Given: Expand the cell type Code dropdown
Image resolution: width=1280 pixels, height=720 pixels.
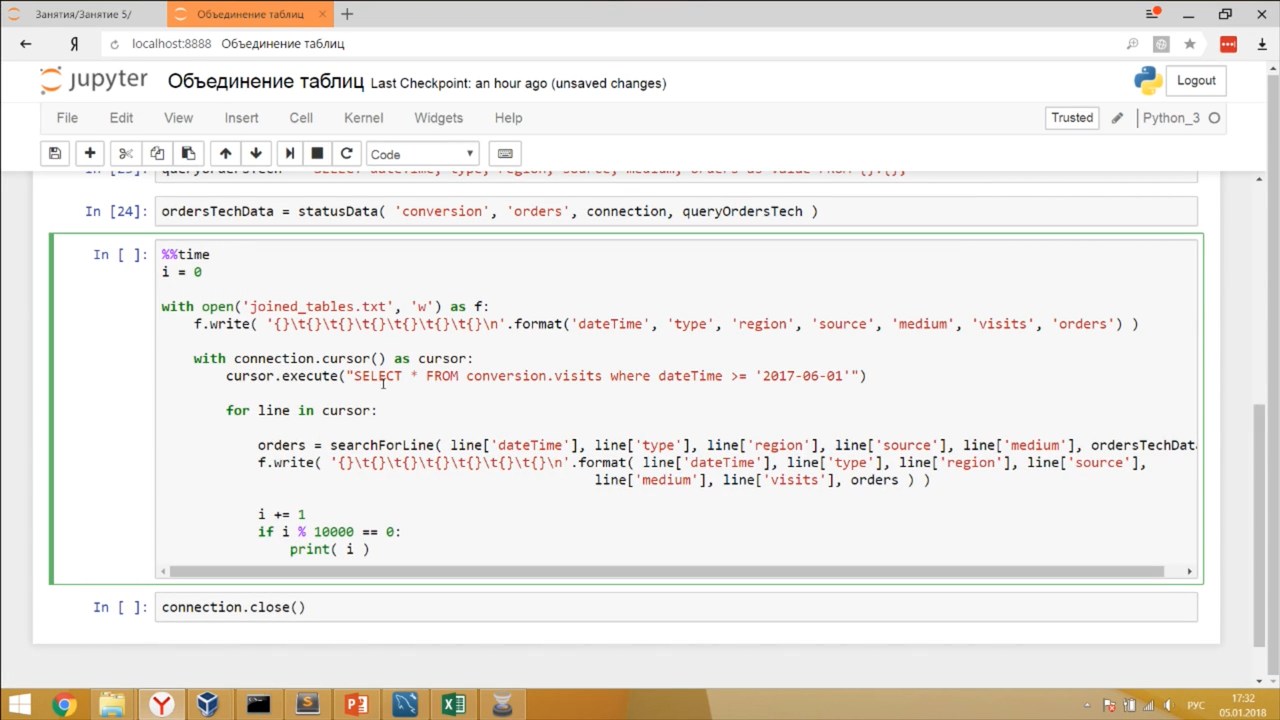Looking at the screenshot, I should (x=422, y=154).
